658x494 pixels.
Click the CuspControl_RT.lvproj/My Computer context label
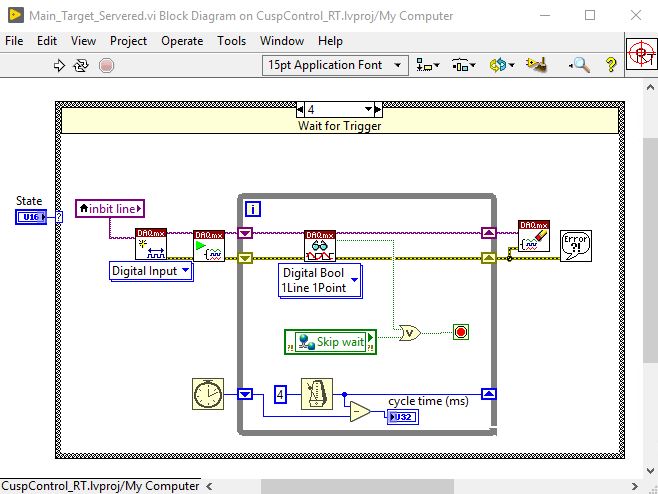click(100, 486)
